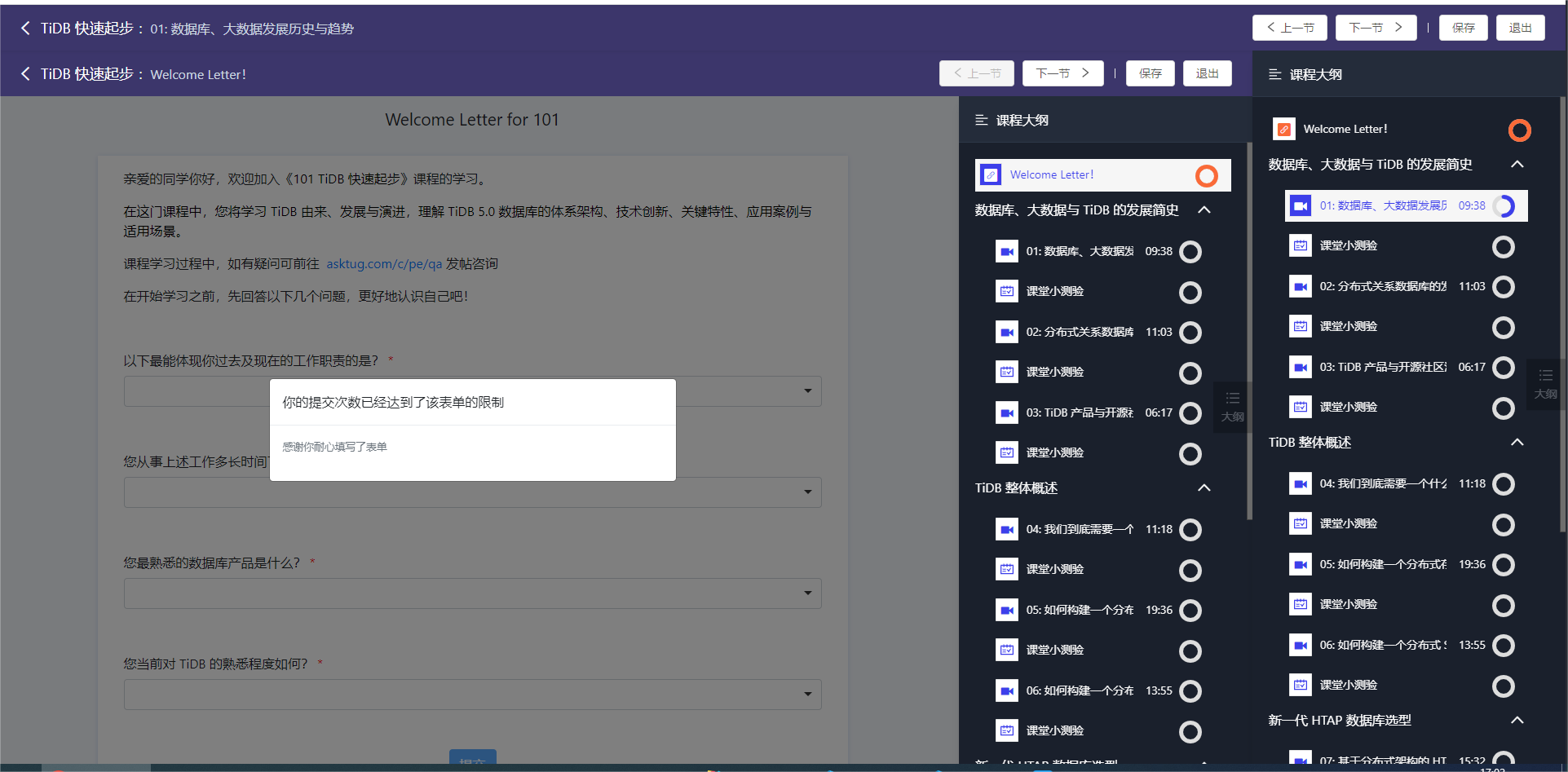The width and height of the screenshot is (1568, 772).
Task: Open lesson 03: TiDB 产品与开源社区 title in the background outline
Action: [x=1383, y=367]
